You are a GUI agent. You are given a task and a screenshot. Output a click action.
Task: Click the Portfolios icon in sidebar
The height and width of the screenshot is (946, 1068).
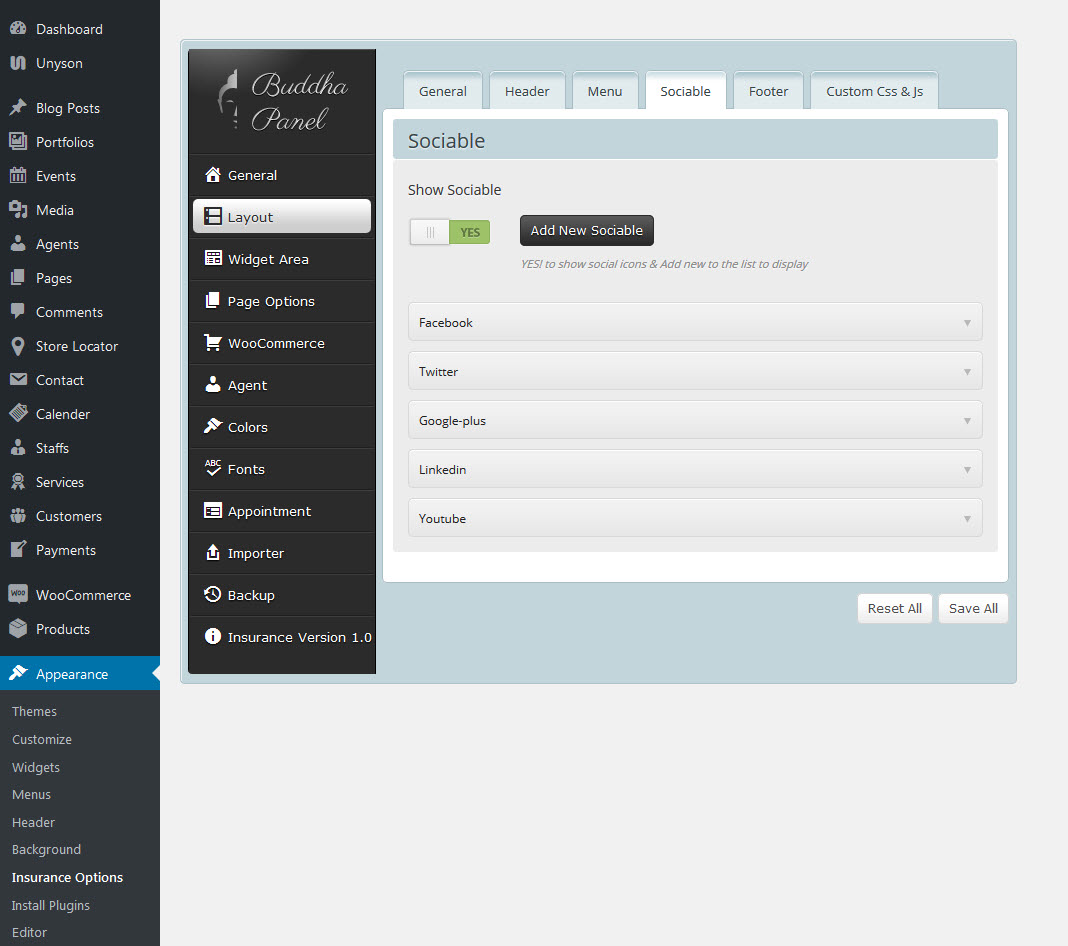[x=18, y=142]
